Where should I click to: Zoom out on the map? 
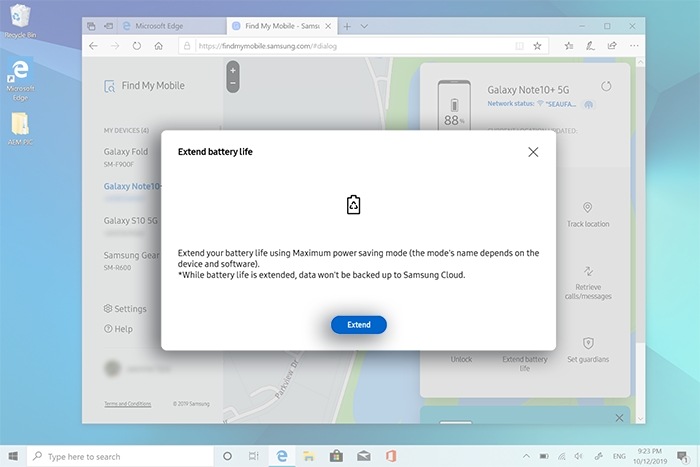[x=233, y=83]
